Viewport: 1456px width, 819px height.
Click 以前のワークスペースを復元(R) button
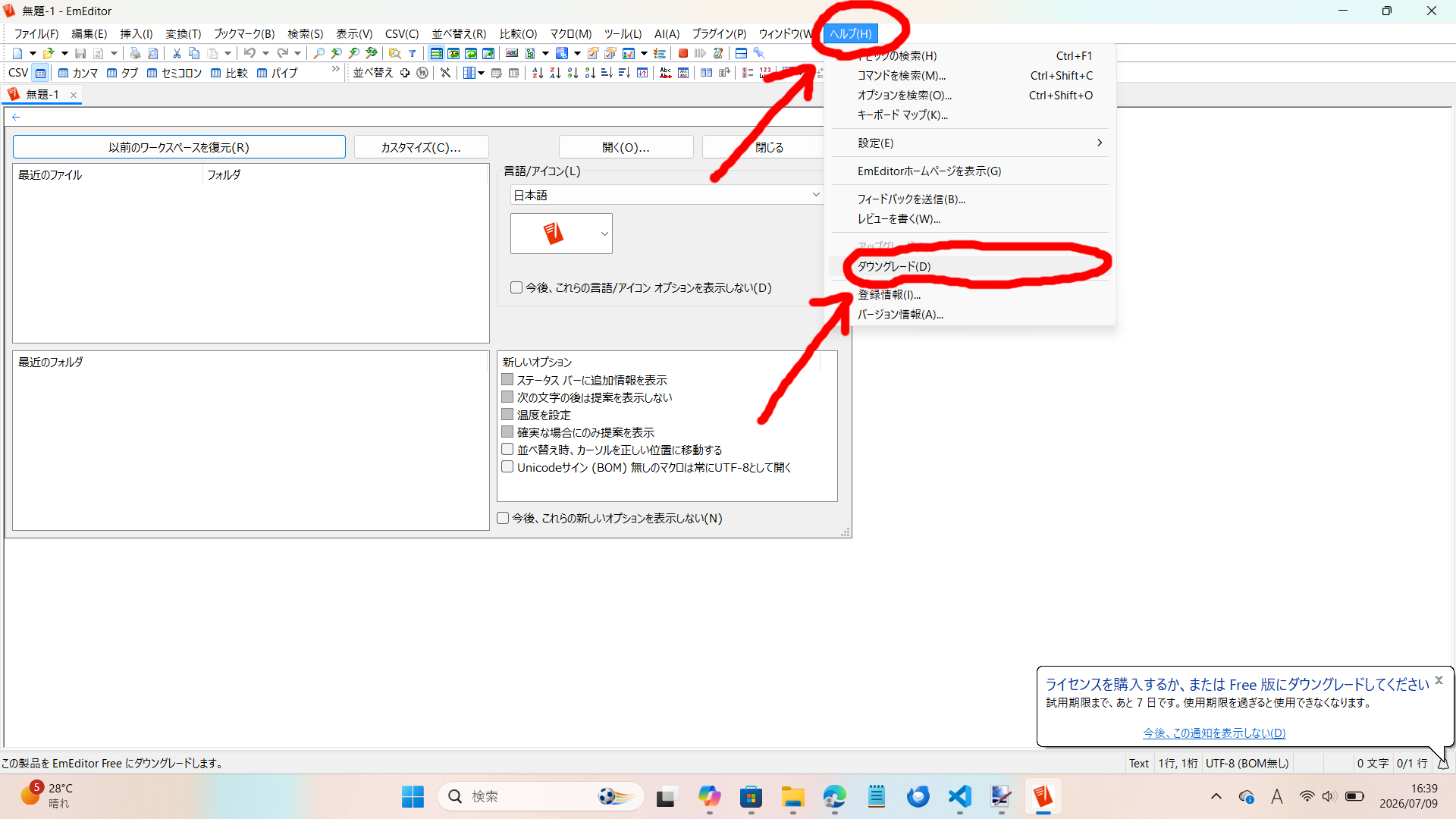[179, 147]
